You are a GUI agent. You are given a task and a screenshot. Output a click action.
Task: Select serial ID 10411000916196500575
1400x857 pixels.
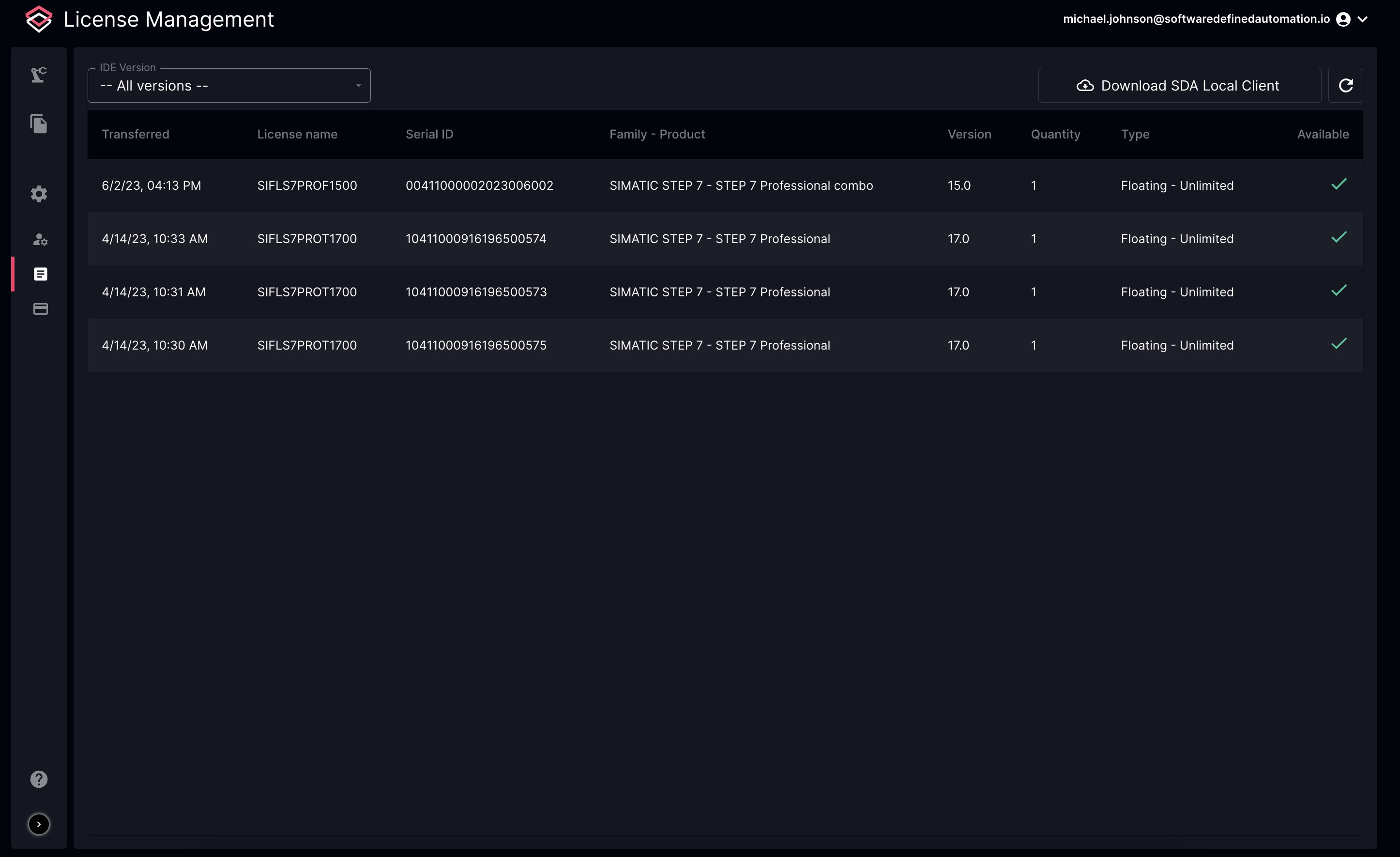pos(476,345)
